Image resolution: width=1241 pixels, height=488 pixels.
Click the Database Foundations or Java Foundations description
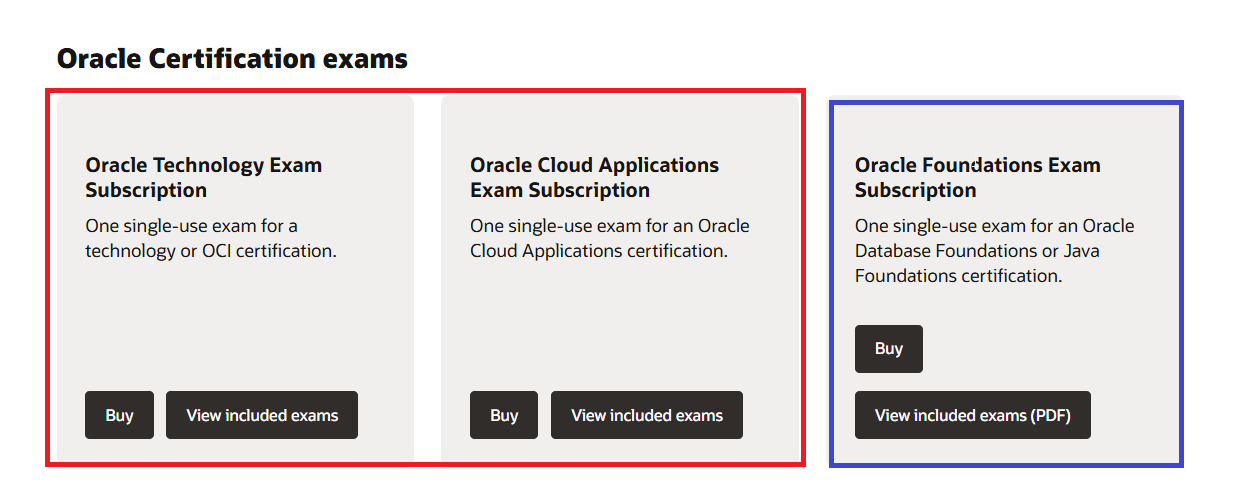995,251
